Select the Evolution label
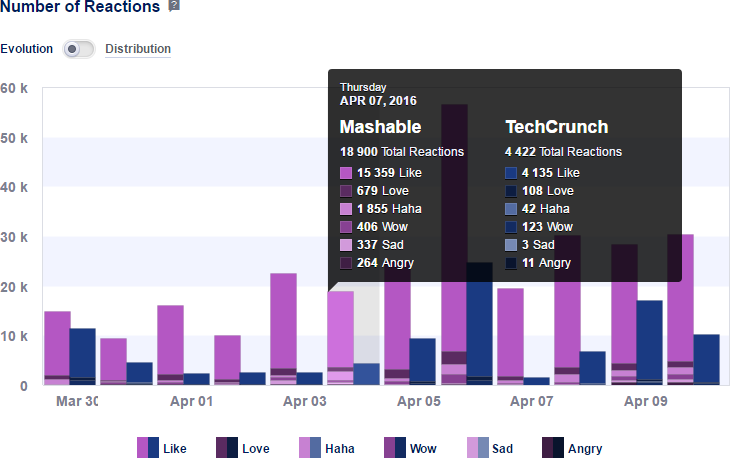The width and height of the screenshot is (730, 460). tap(27, 48)
